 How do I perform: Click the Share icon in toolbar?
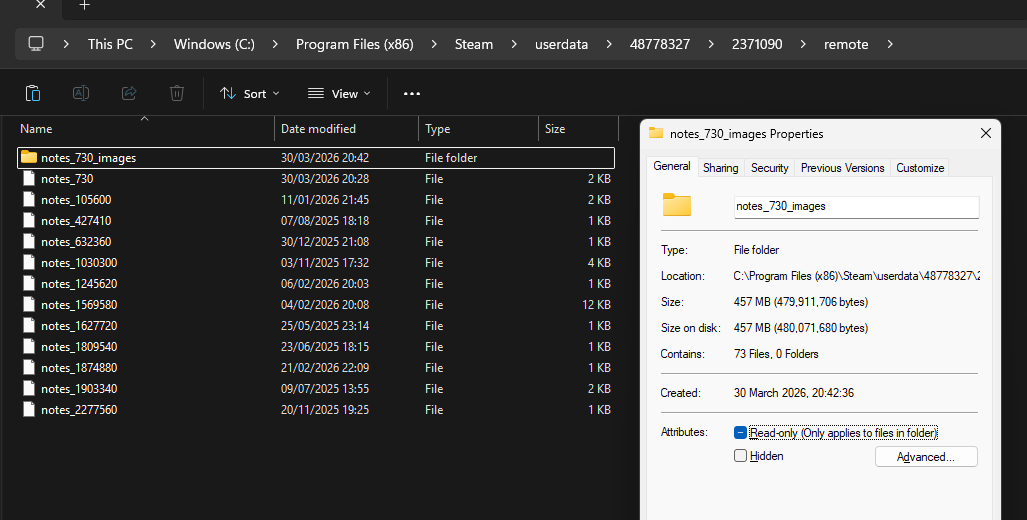129,93
